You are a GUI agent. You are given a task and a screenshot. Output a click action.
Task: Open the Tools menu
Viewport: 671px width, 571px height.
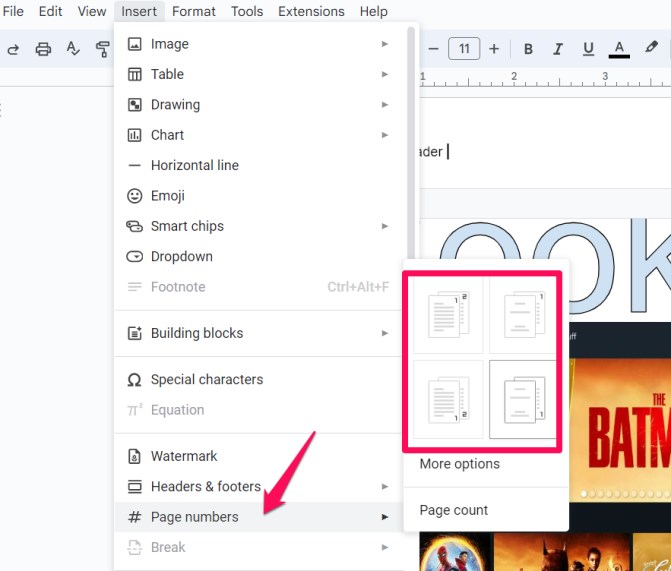(247, 11)
